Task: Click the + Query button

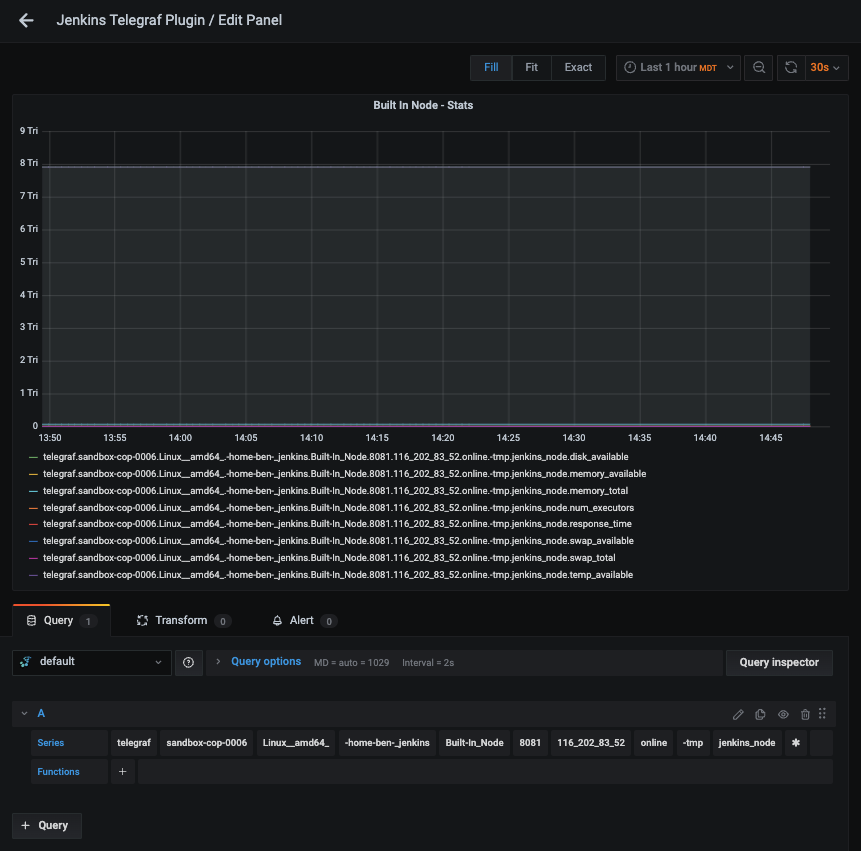Action: 47,826
